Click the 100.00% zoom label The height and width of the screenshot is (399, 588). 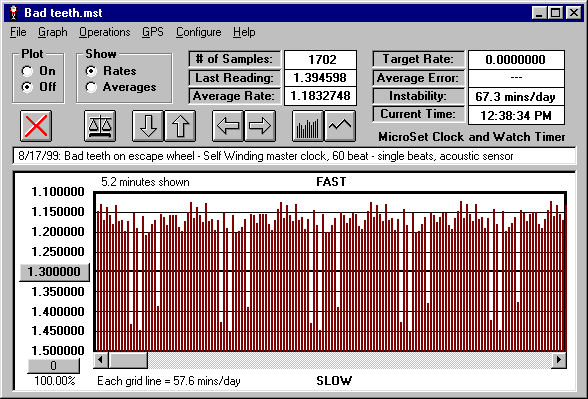(55, 381)
